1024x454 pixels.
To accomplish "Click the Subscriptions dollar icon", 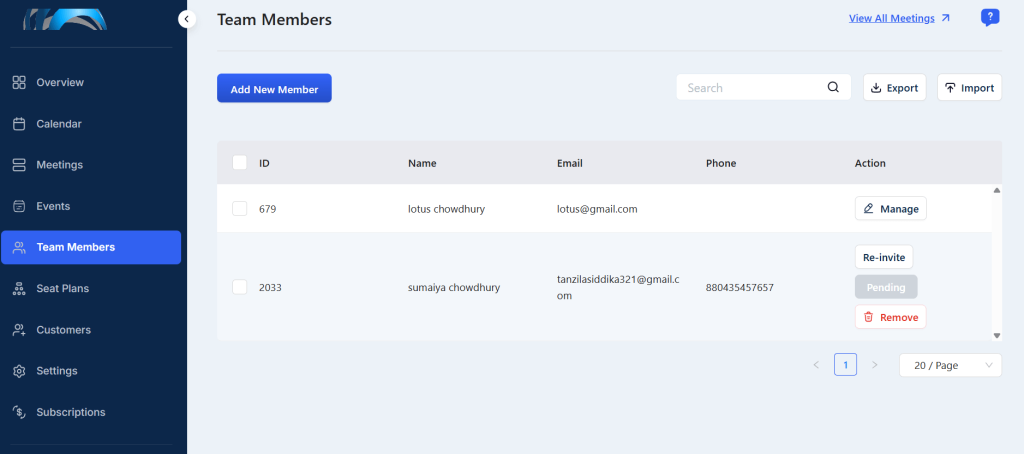I will pos(19,412).
